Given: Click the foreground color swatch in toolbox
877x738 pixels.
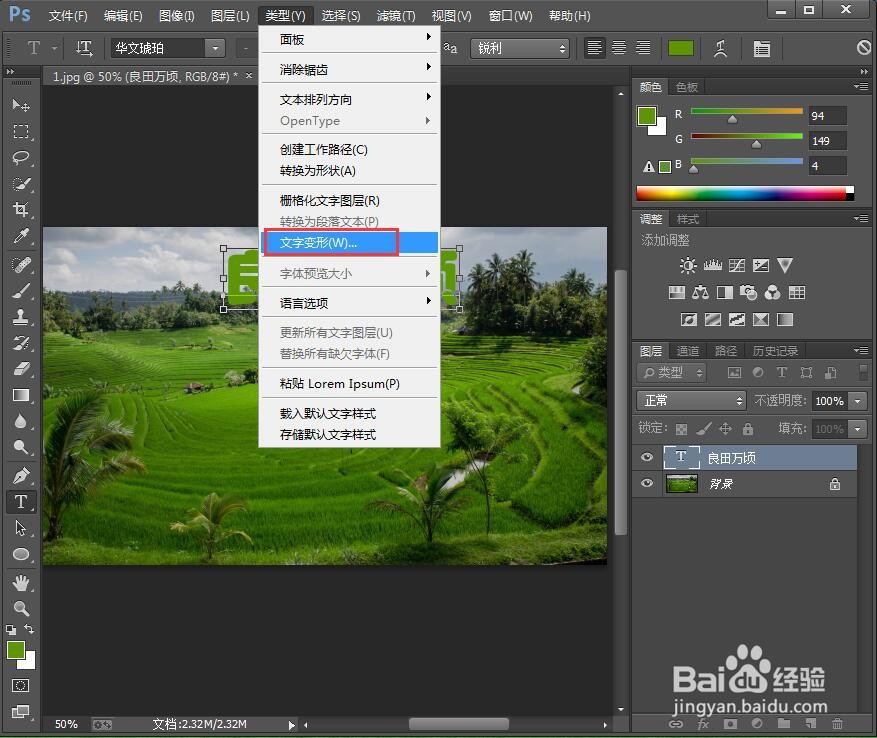Looking at the screenshot, I should coord(16,650).
